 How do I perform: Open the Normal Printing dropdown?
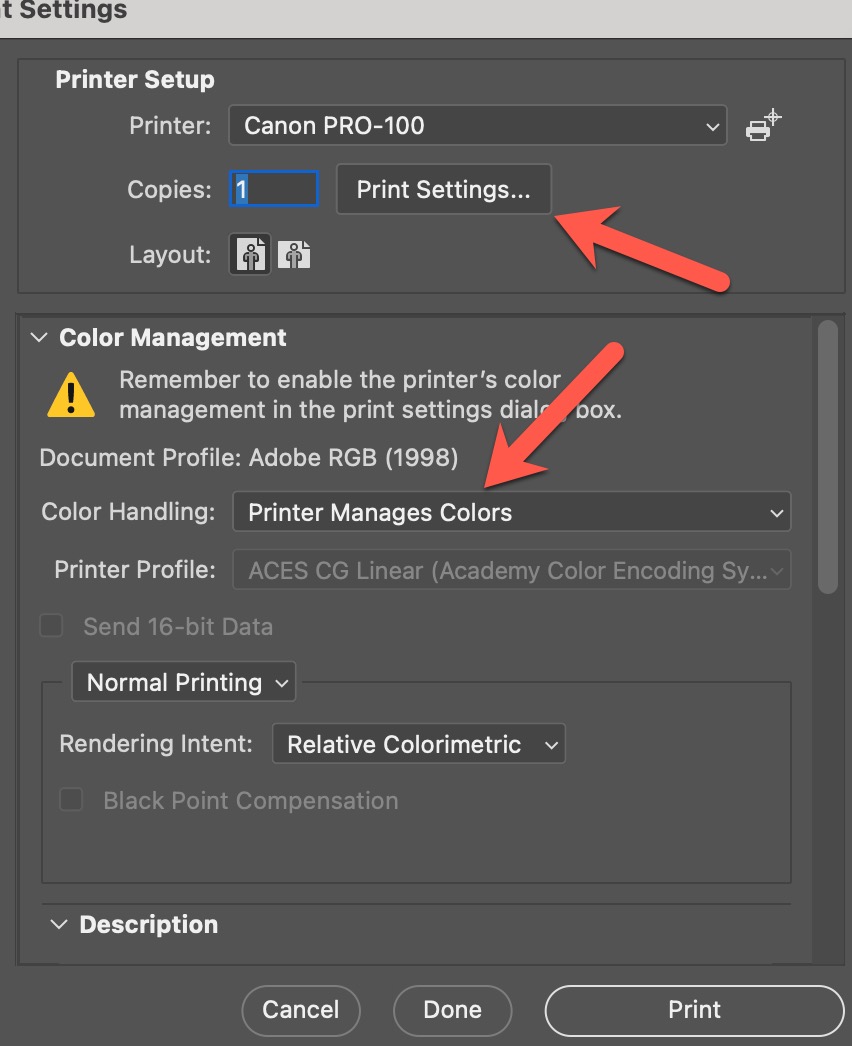pos(184,683)
